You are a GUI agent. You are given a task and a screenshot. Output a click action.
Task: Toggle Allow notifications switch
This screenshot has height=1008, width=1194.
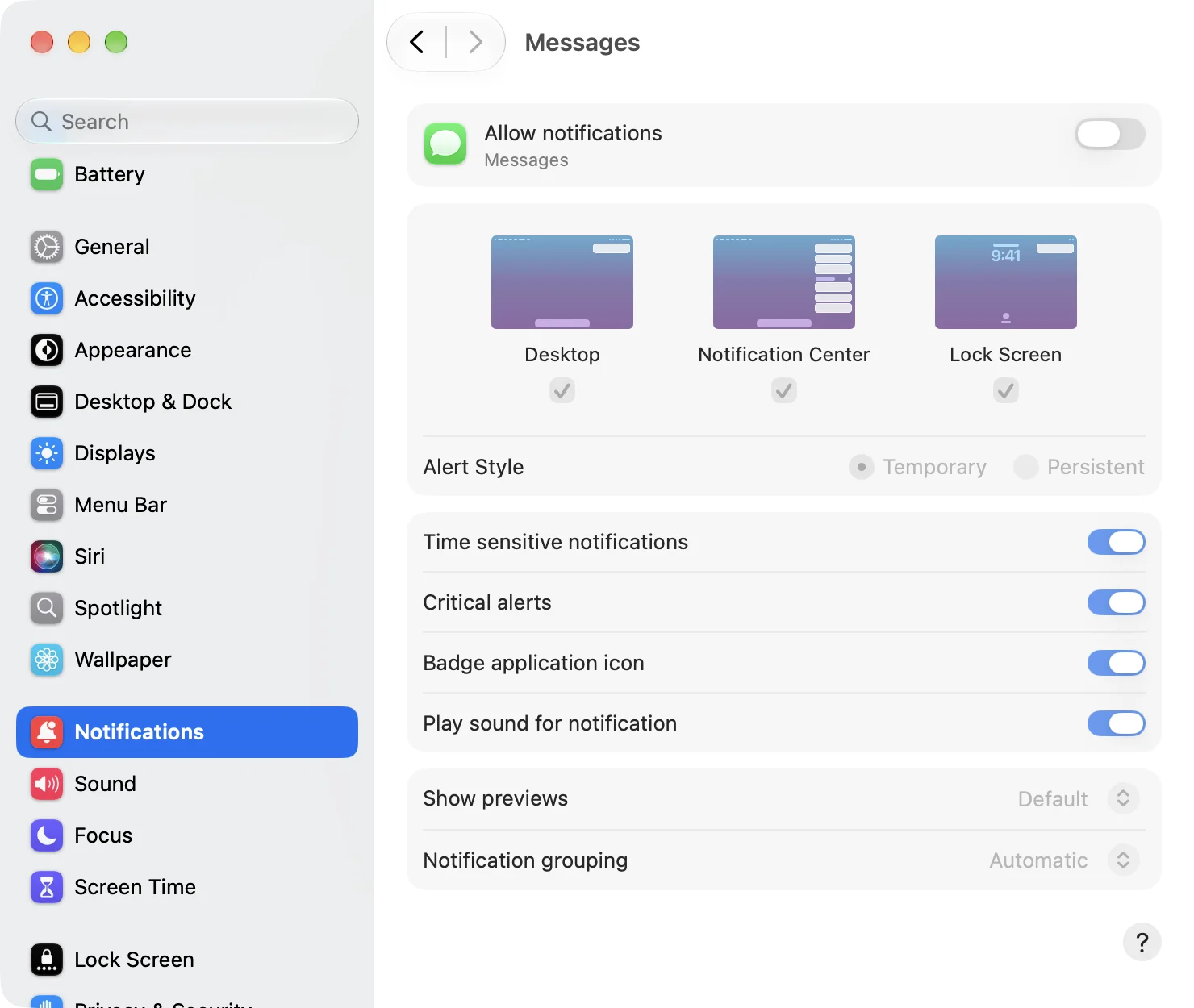click(x=1110, y=134)
